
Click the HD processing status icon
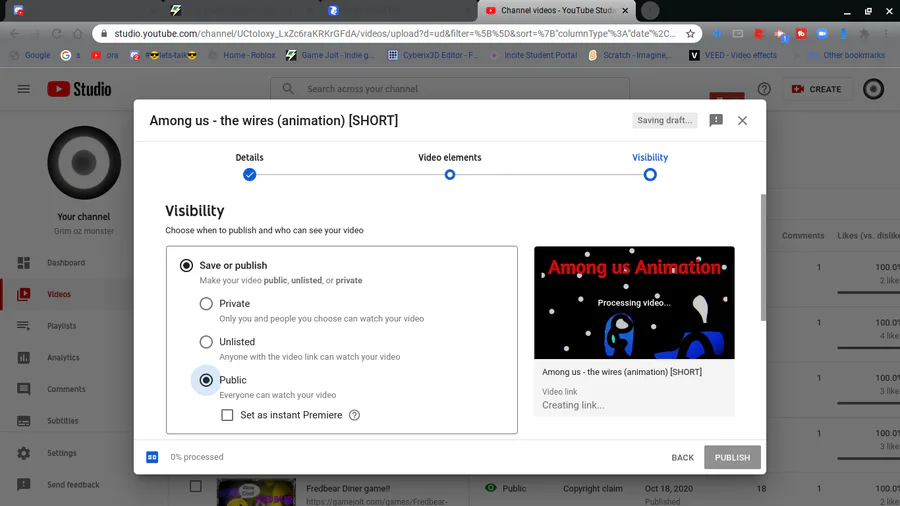point(152,457)
